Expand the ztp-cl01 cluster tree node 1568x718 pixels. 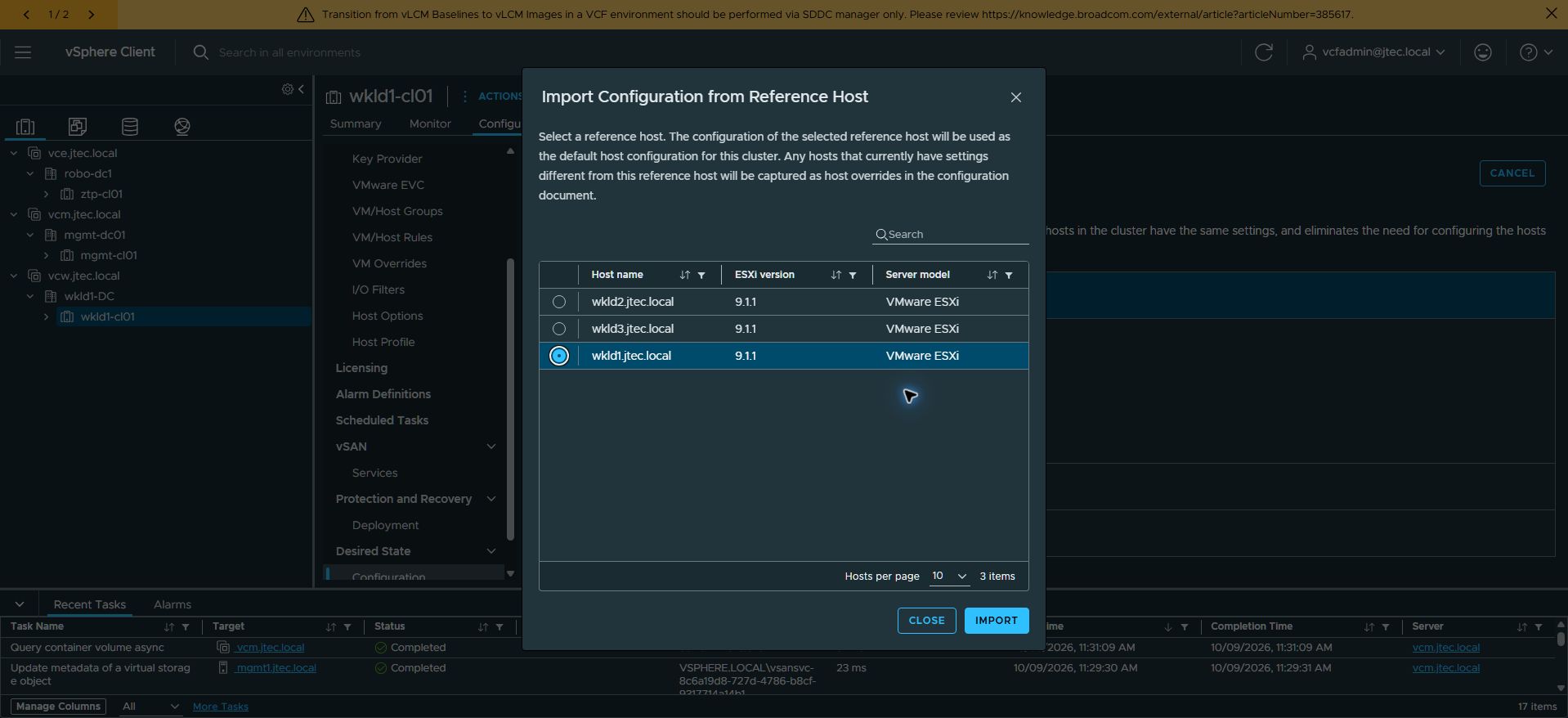click(x=47, y=195)
